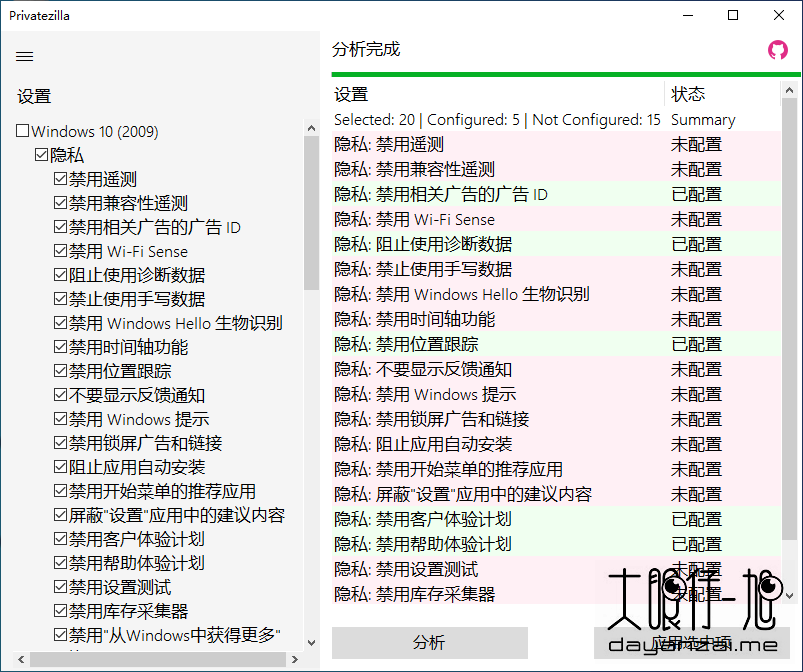Click the tree horizontal scrollbar thumb
The width and height of the screenshot is (803, 672).
pos(158,660)
